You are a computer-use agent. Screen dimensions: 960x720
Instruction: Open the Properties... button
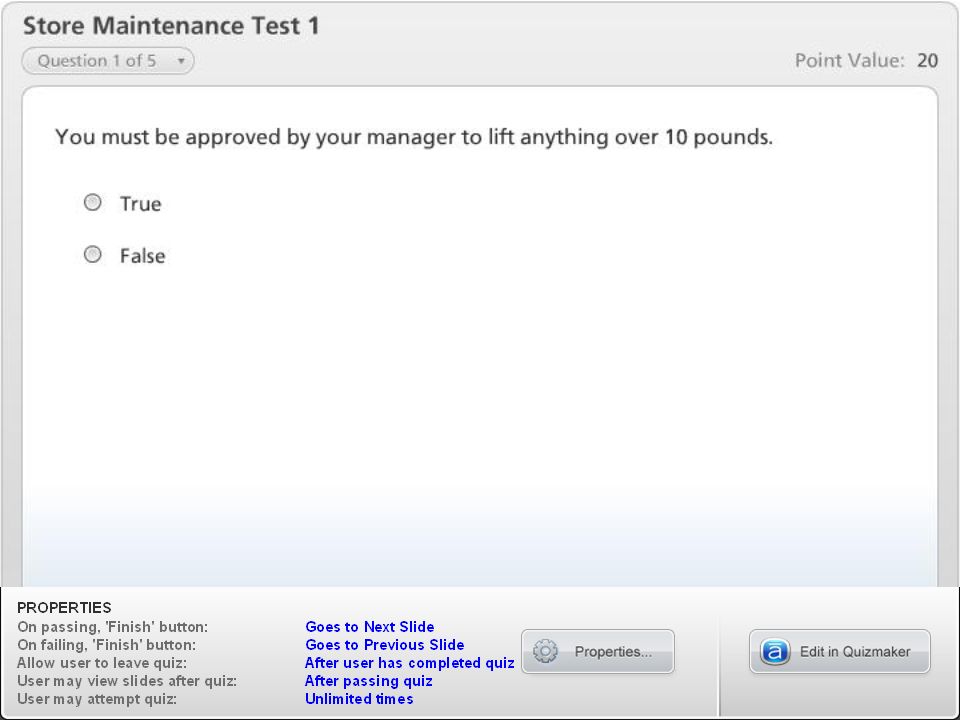click(x=598, y=651)
